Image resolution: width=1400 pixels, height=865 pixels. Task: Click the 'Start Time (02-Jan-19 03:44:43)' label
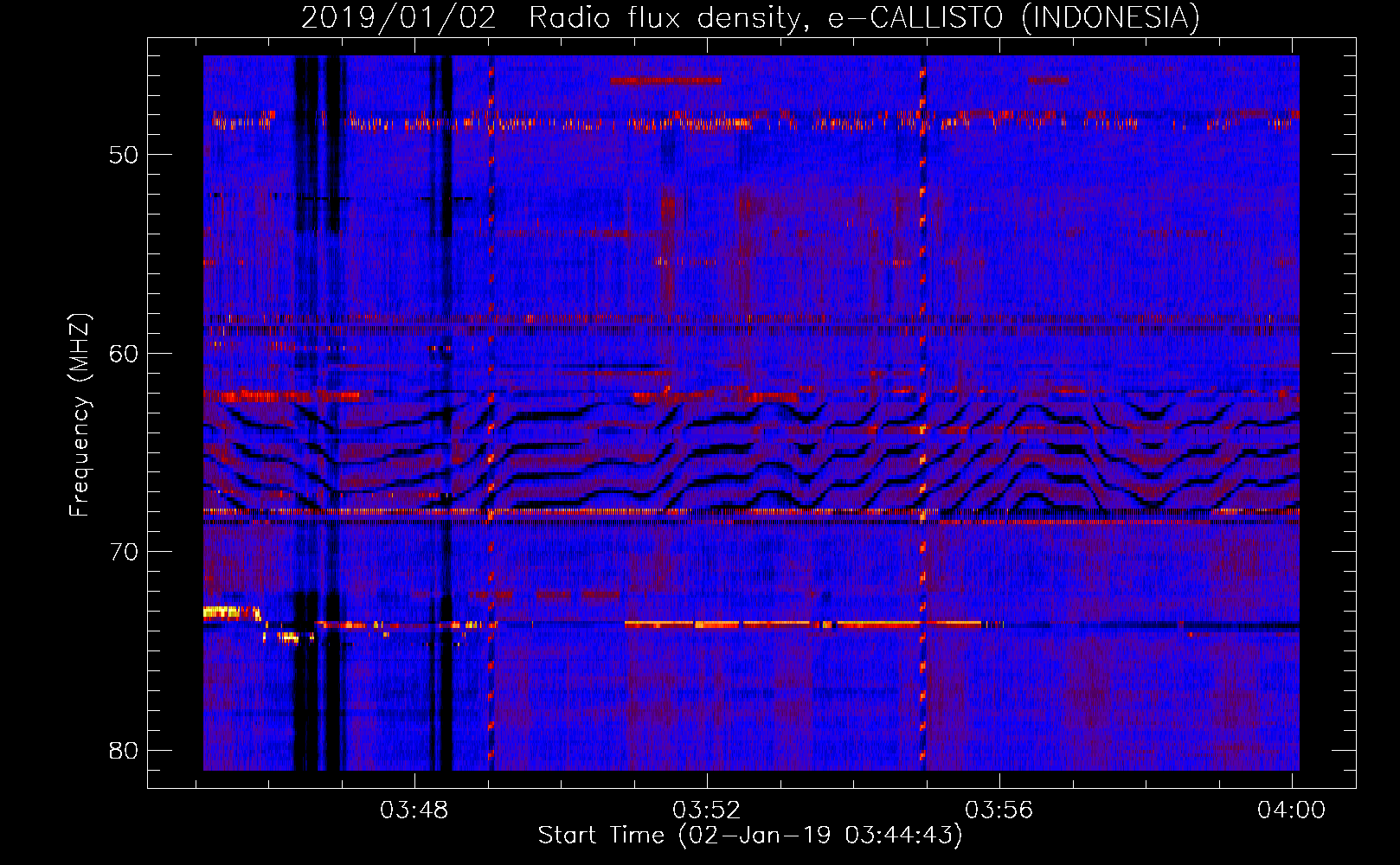[750, 836]
